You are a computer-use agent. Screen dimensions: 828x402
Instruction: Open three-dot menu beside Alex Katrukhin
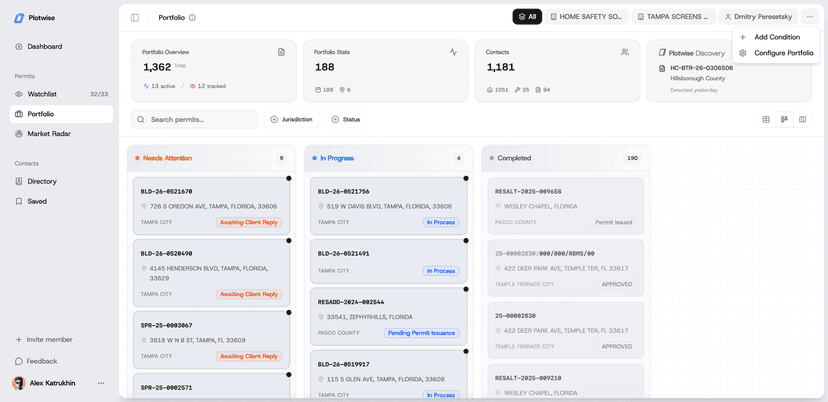pyautogui.click(x=101, y=383)
